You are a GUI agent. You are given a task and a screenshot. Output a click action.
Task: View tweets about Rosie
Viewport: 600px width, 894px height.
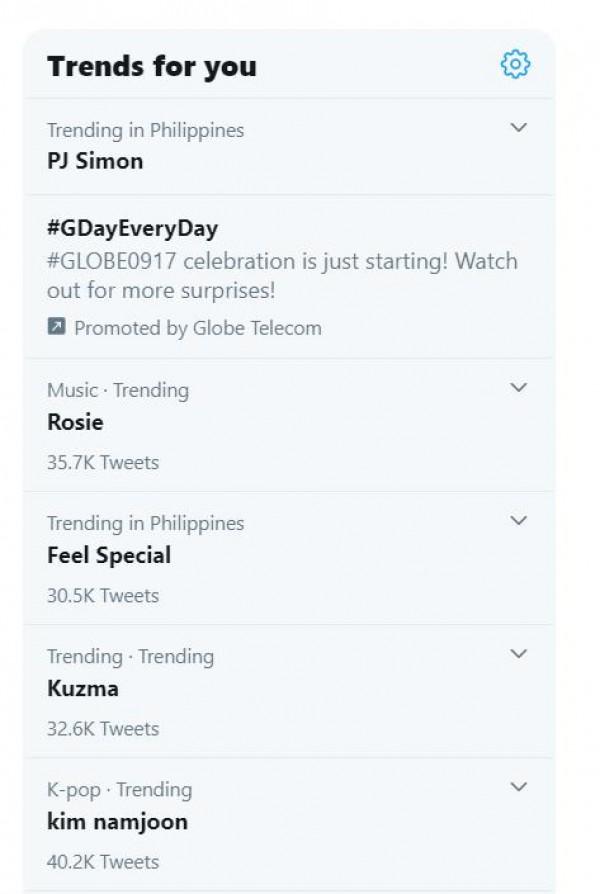point(77,422)
